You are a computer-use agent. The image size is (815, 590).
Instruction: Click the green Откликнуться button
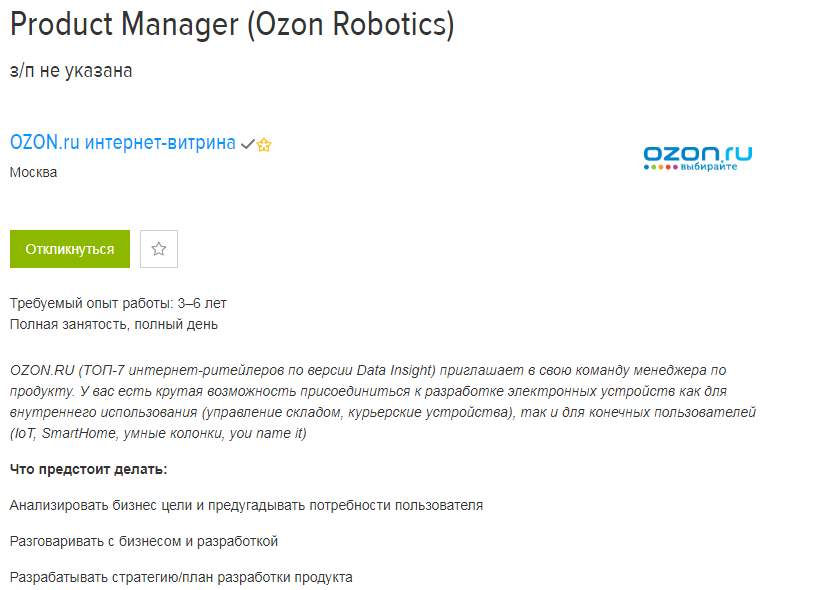(70, 249)
